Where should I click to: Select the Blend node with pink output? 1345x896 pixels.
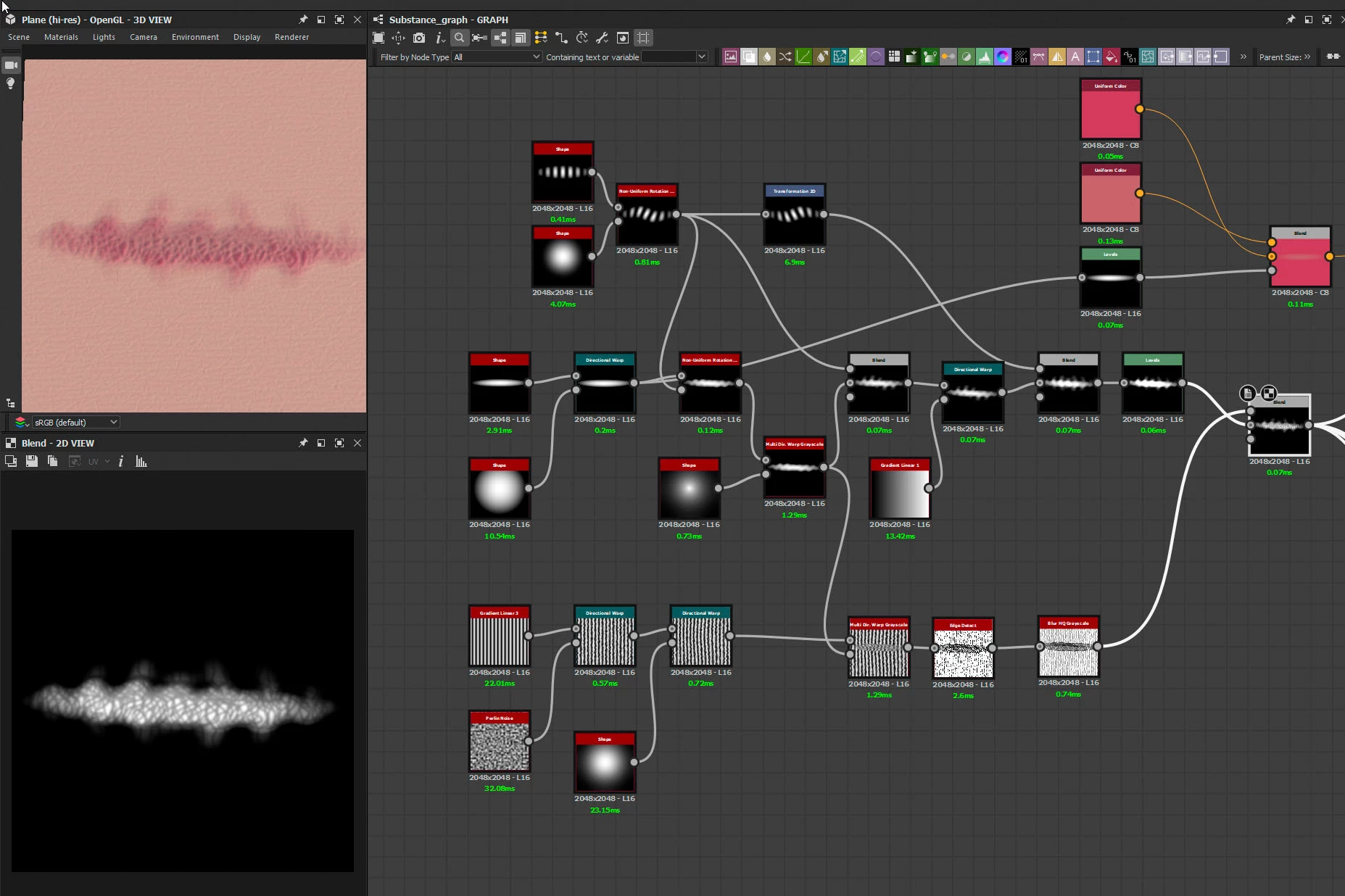pos(1300,257)
